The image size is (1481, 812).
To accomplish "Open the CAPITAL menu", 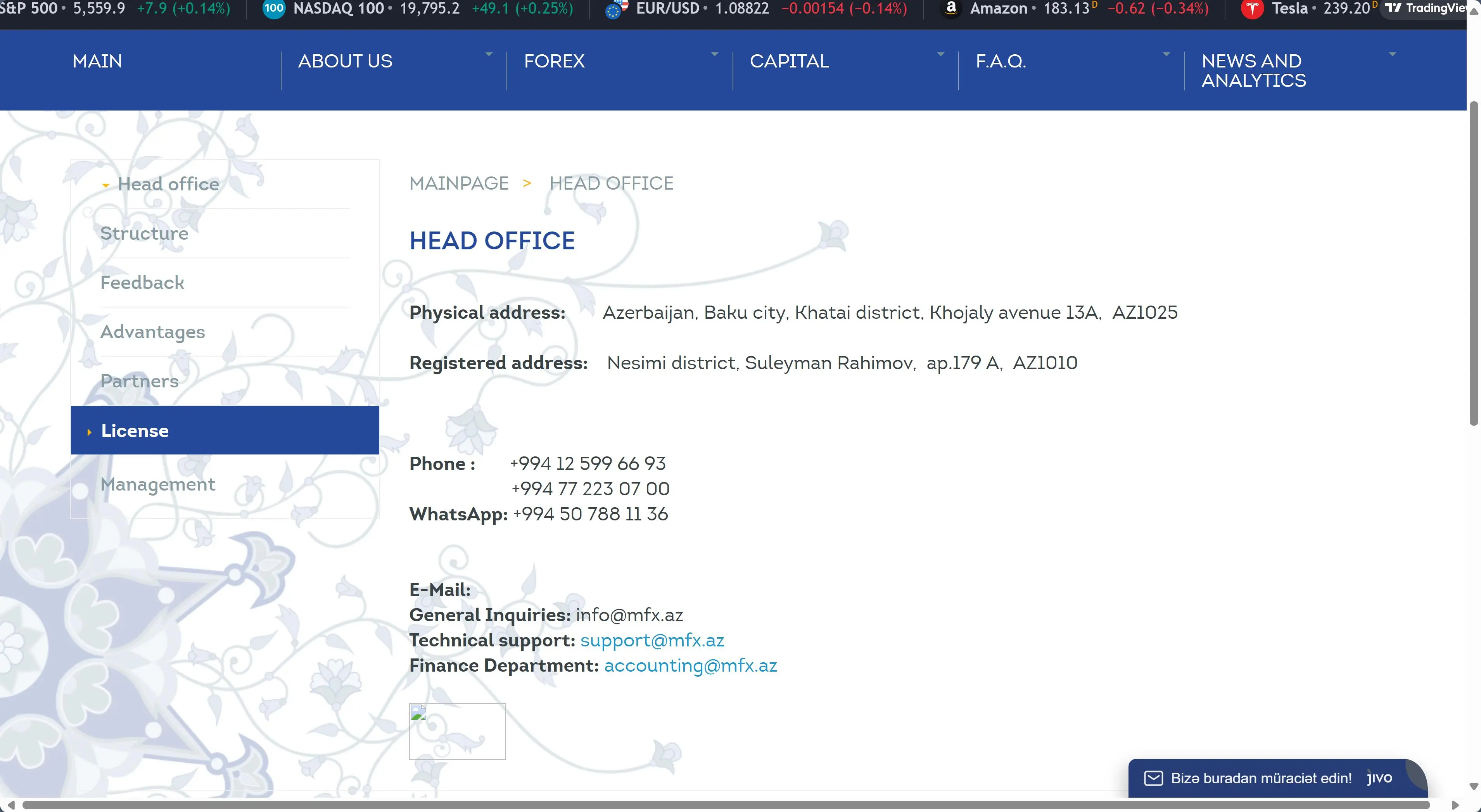I will (790, 61).
